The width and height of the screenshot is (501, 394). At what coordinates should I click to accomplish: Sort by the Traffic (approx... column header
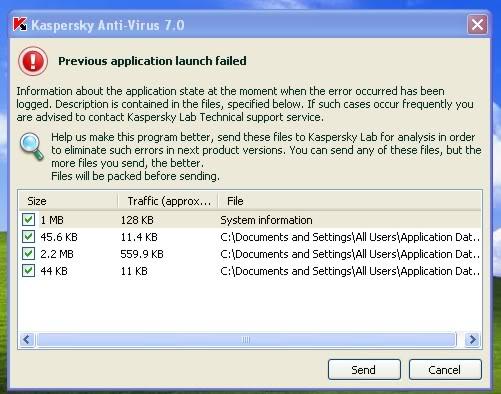[x=168, y=201]
